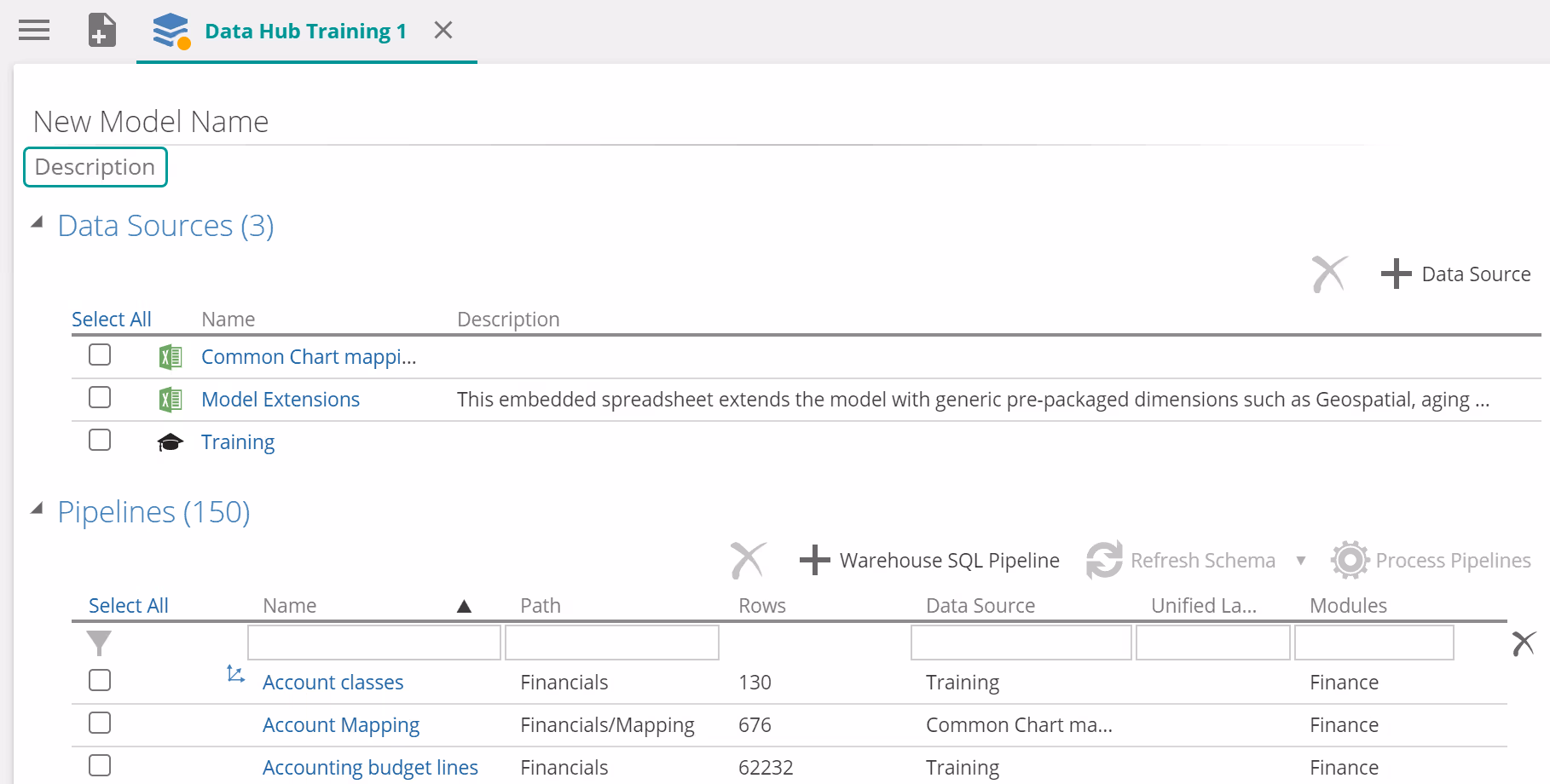Click the Name filter input field
The width and height of the screenshot is (1550, 784).
tap(373, 643)
